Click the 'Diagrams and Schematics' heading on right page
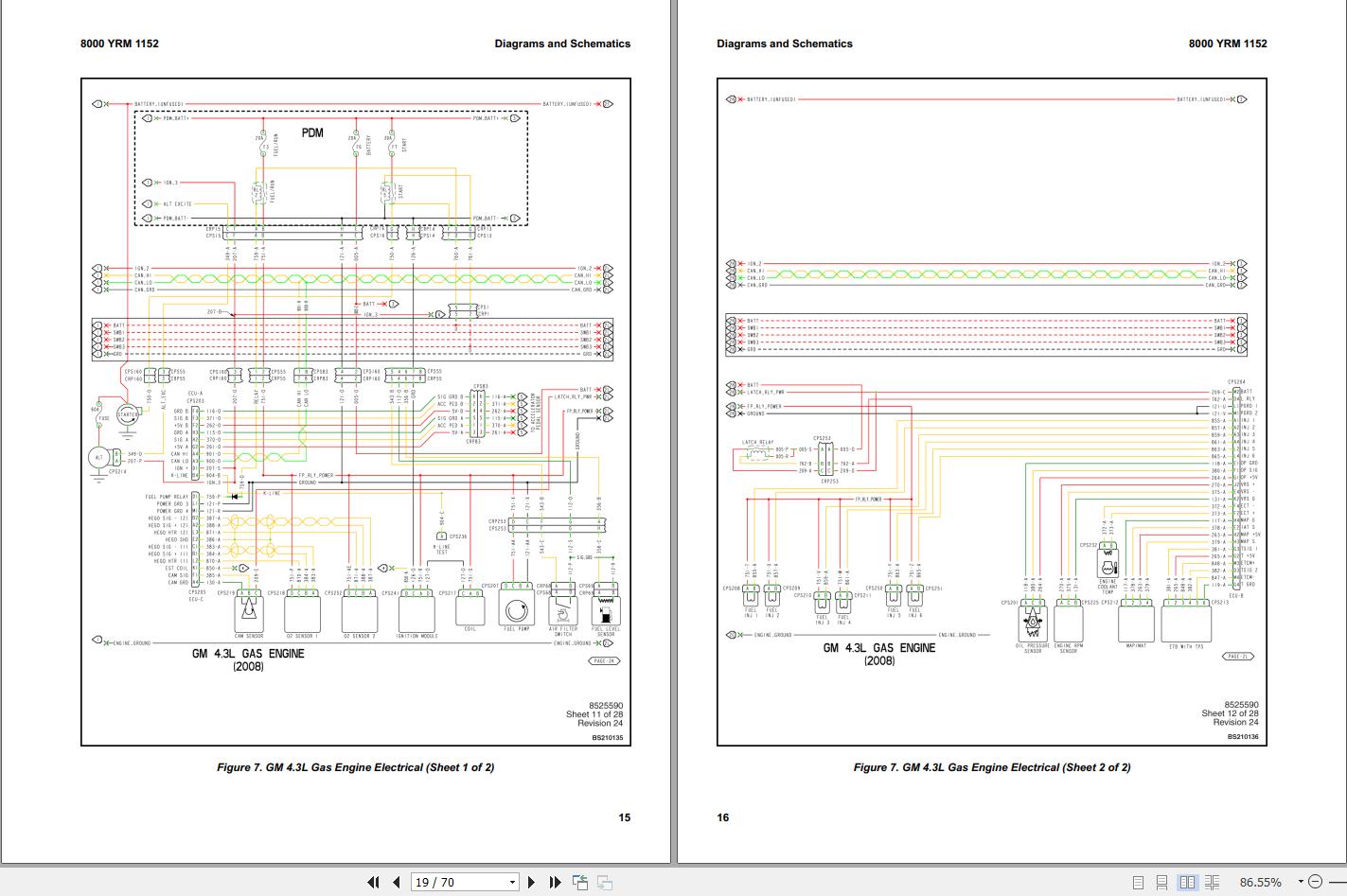 [x=785, y=44]
